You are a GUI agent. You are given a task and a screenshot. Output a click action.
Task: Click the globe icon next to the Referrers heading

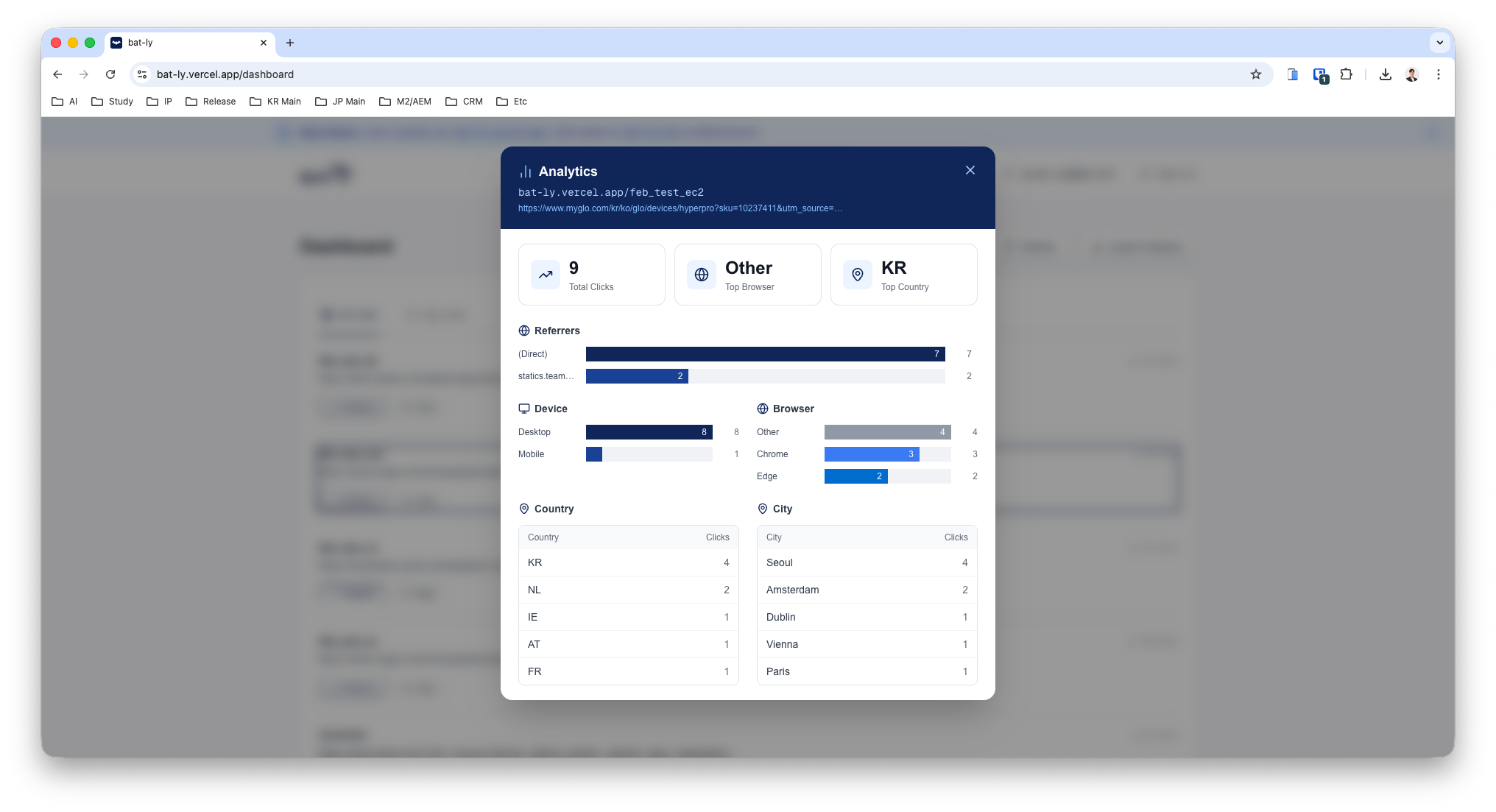click(524, 331)
